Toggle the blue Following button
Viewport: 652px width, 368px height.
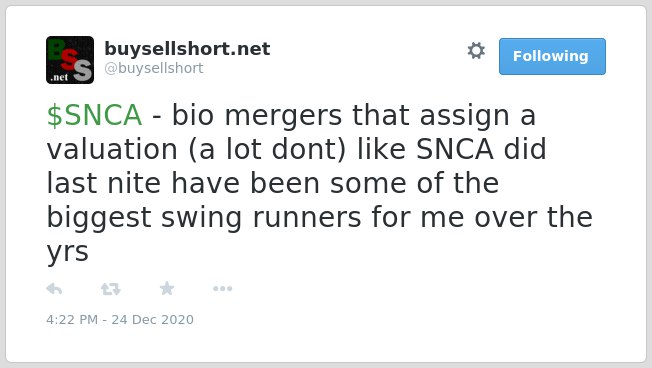coord(552,57)
